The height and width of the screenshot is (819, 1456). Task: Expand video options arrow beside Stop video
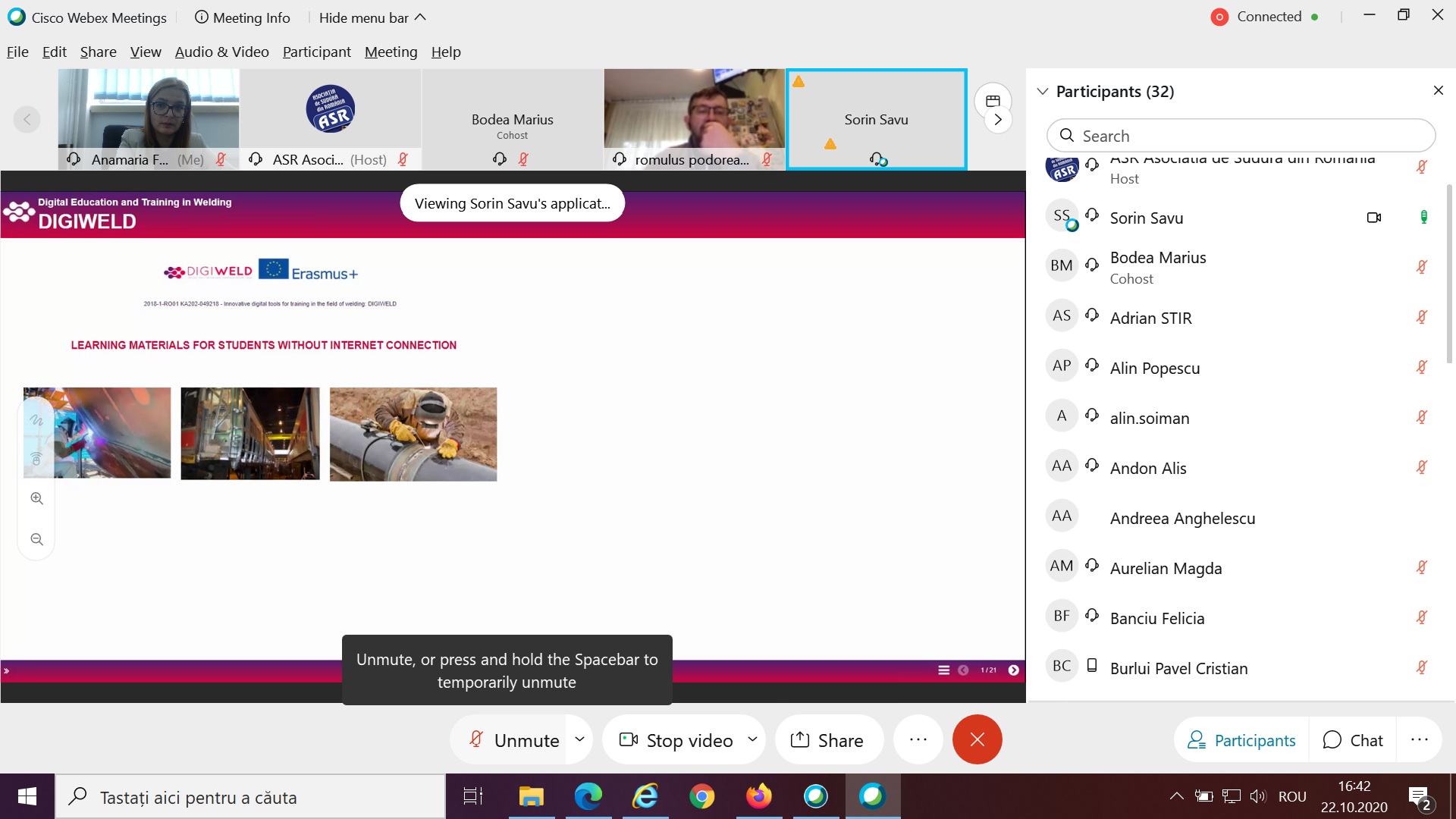tap(752, 739)
